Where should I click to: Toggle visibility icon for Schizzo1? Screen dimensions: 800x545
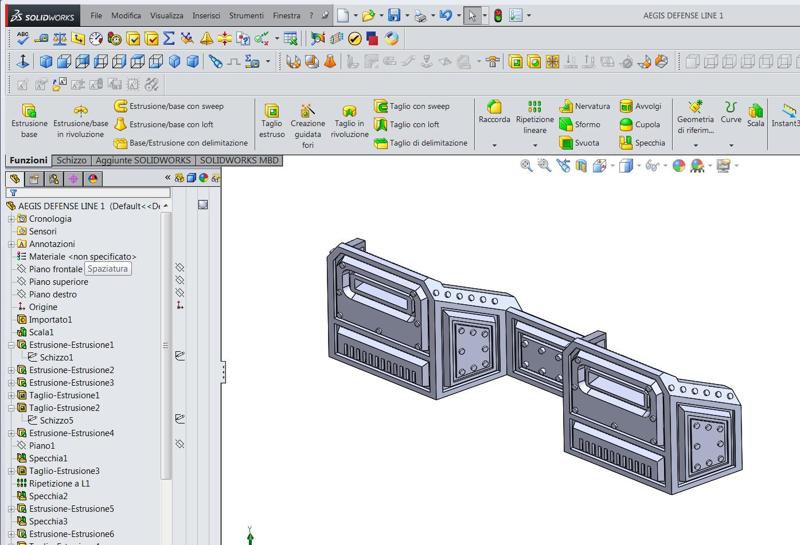(x=180, y=355)
